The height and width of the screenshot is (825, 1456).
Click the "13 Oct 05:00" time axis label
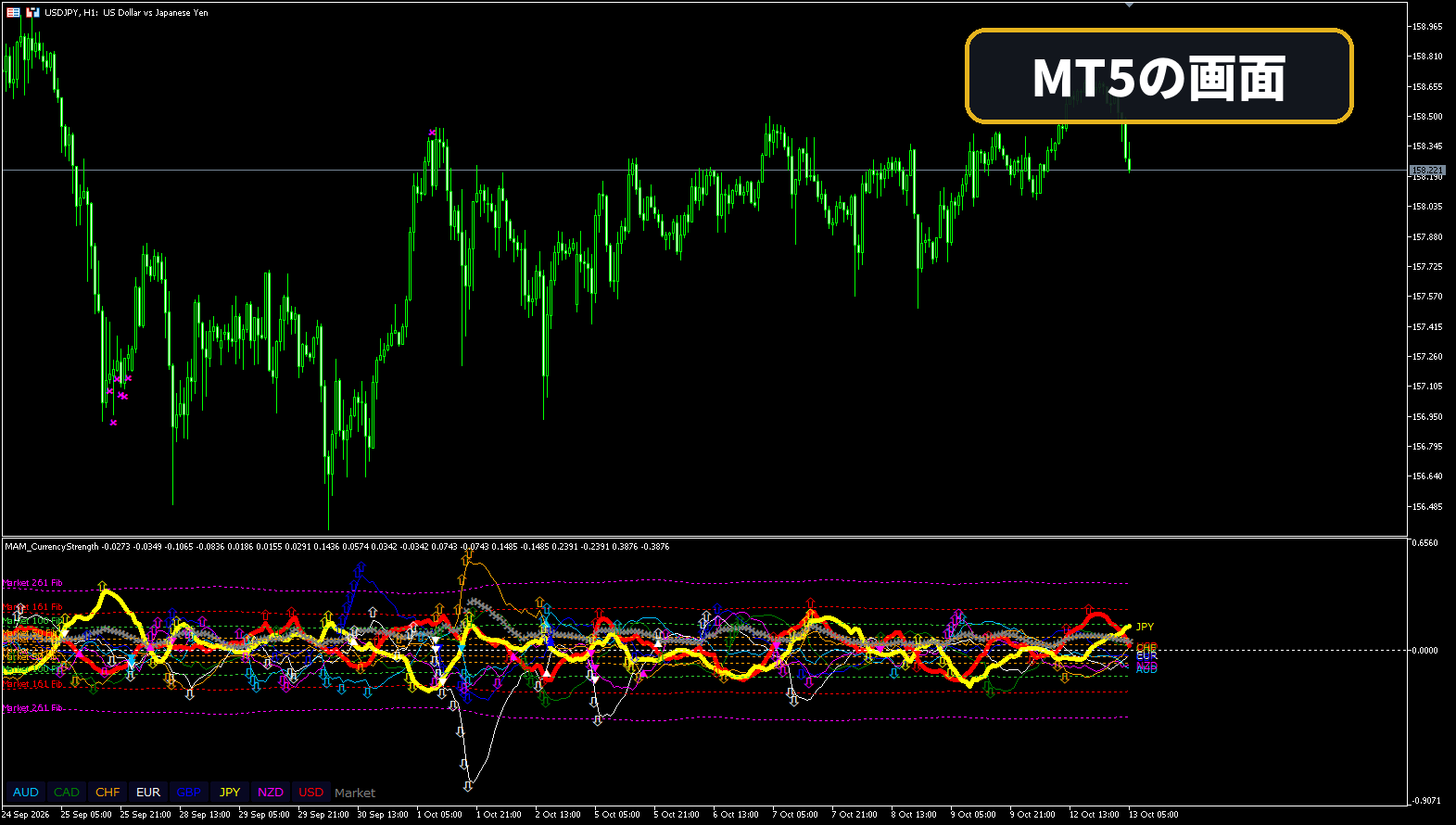pos(1154,815)
